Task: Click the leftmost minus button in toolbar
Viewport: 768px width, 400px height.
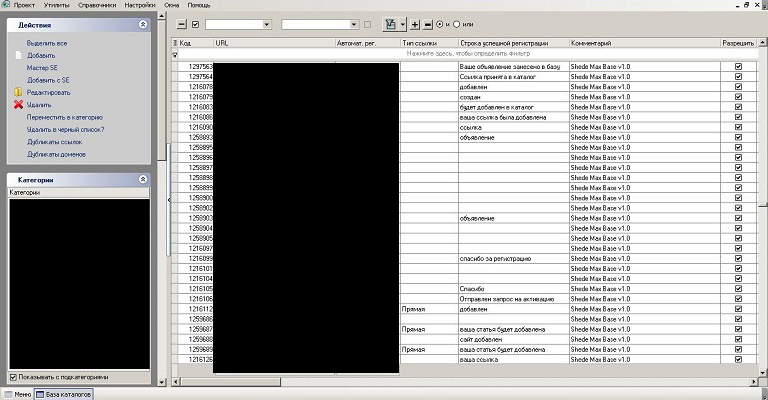Action: pyautogui.click(x=181, y=24)
